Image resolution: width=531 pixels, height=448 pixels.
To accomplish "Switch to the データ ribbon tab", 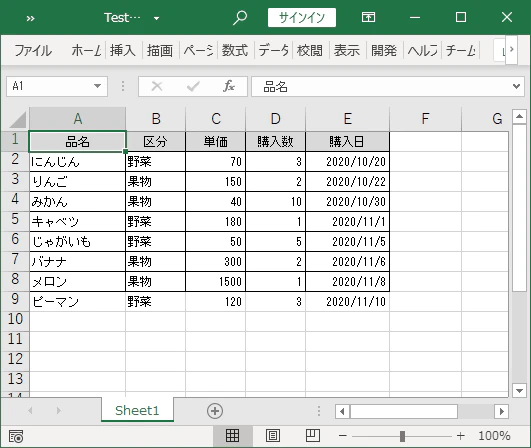I will [x=273, y=51].
